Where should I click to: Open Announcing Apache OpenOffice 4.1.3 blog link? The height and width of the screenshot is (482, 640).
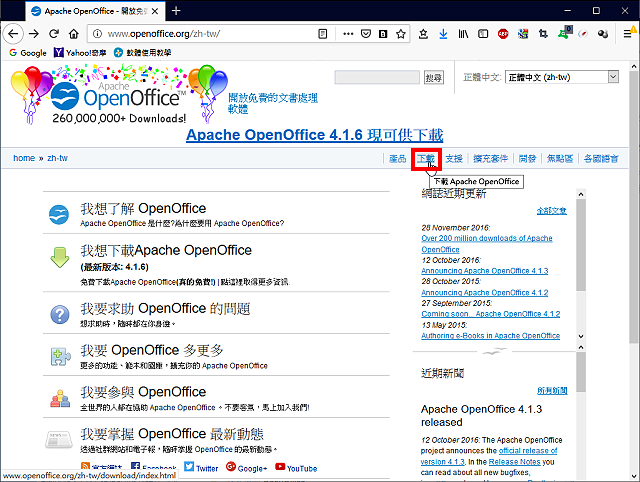point(484,271)
